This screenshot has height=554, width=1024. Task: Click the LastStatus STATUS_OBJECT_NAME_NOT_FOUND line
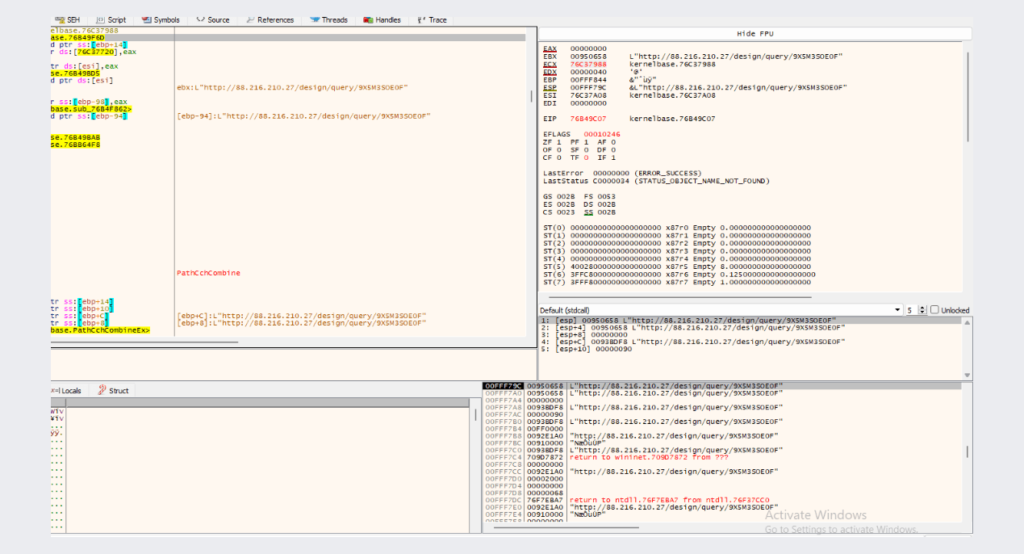pos(656,181)
